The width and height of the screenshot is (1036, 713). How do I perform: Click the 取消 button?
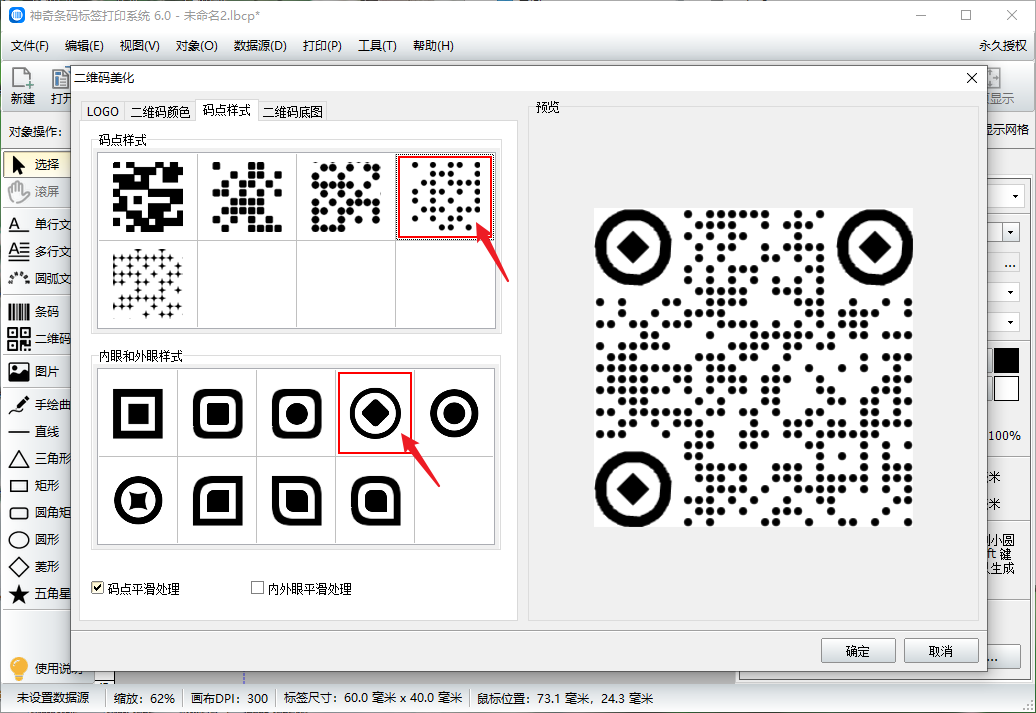(x=941, y=651)
